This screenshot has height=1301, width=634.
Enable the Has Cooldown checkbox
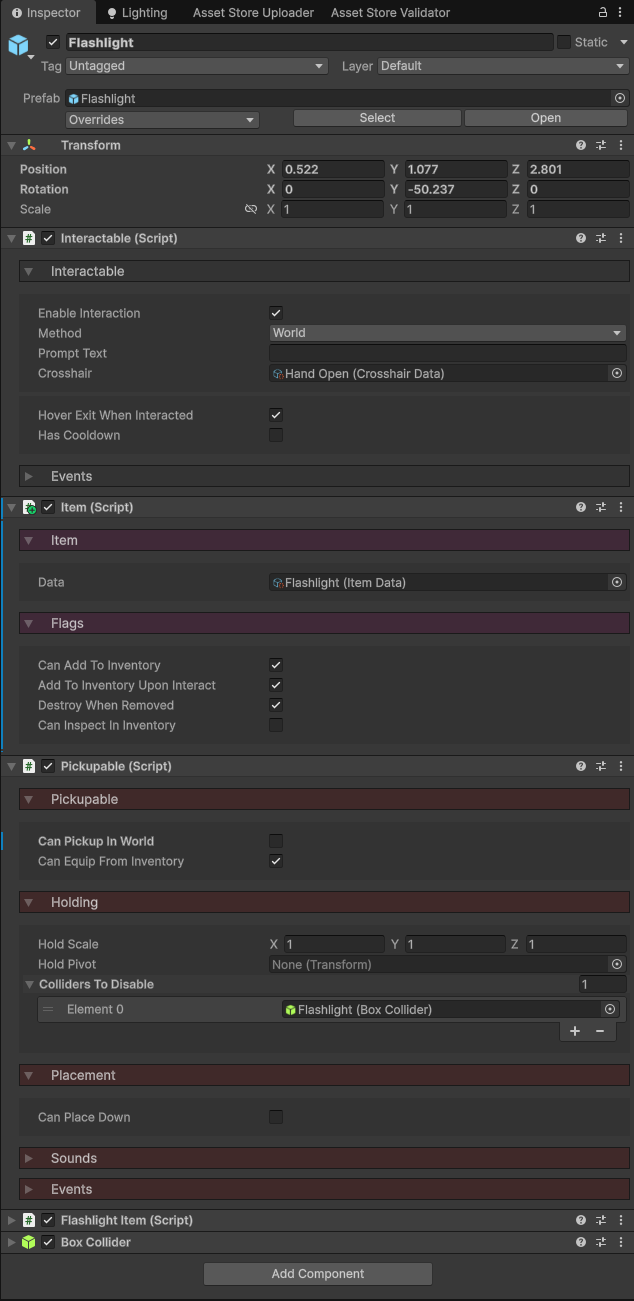(276, 435)
